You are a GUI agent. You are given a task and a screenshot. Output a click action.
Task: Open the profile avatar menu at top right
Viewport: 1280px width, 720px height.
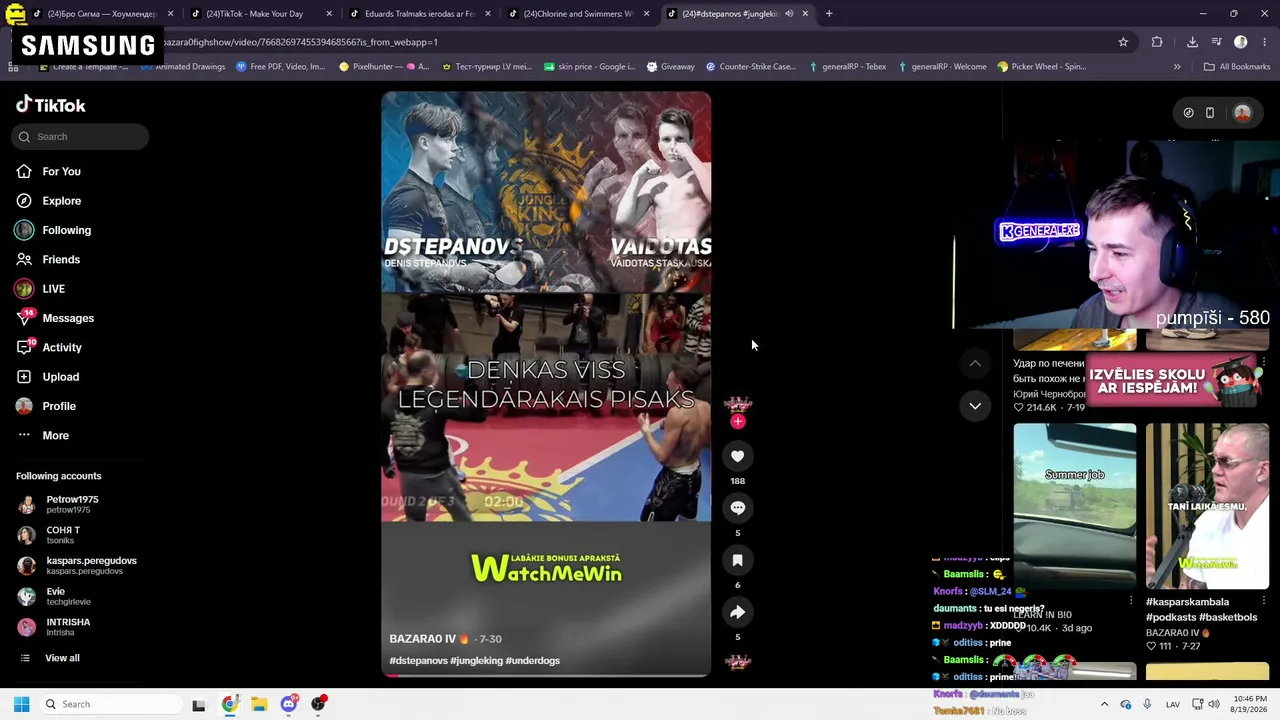(1243, 113)
